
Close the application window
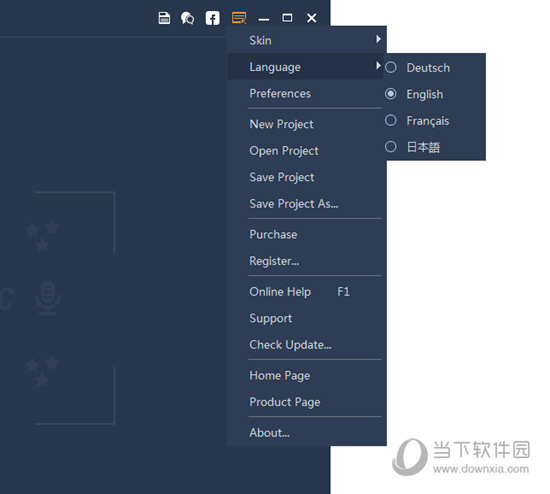coord(311,18)
